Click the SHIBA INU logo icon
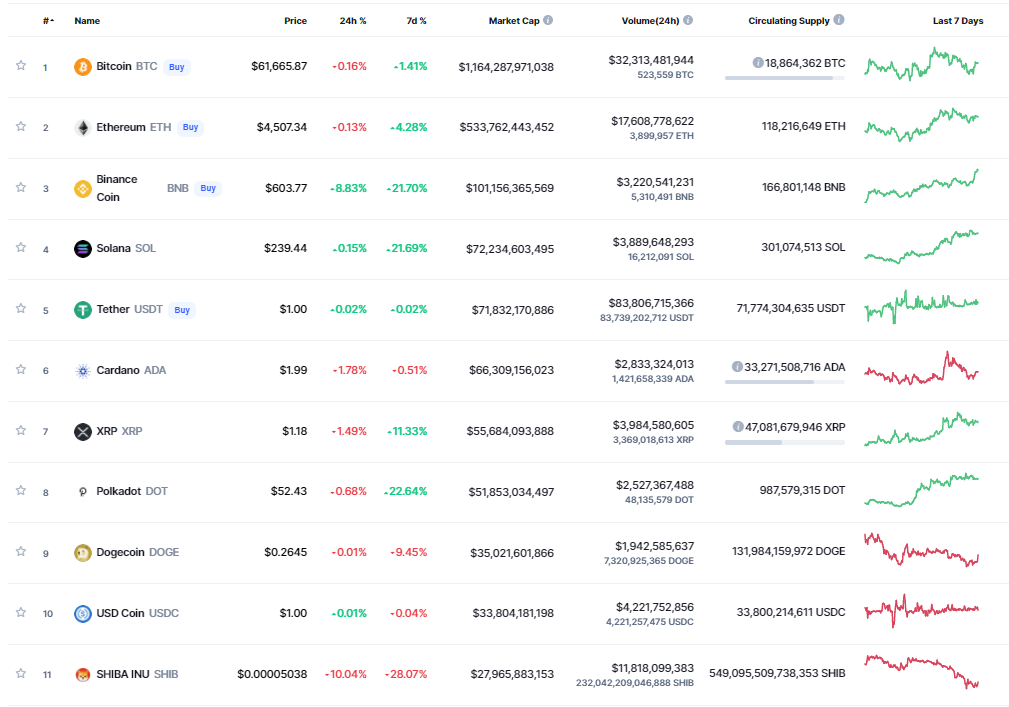Screen dimensions: 1009x707 pos(83,675)
